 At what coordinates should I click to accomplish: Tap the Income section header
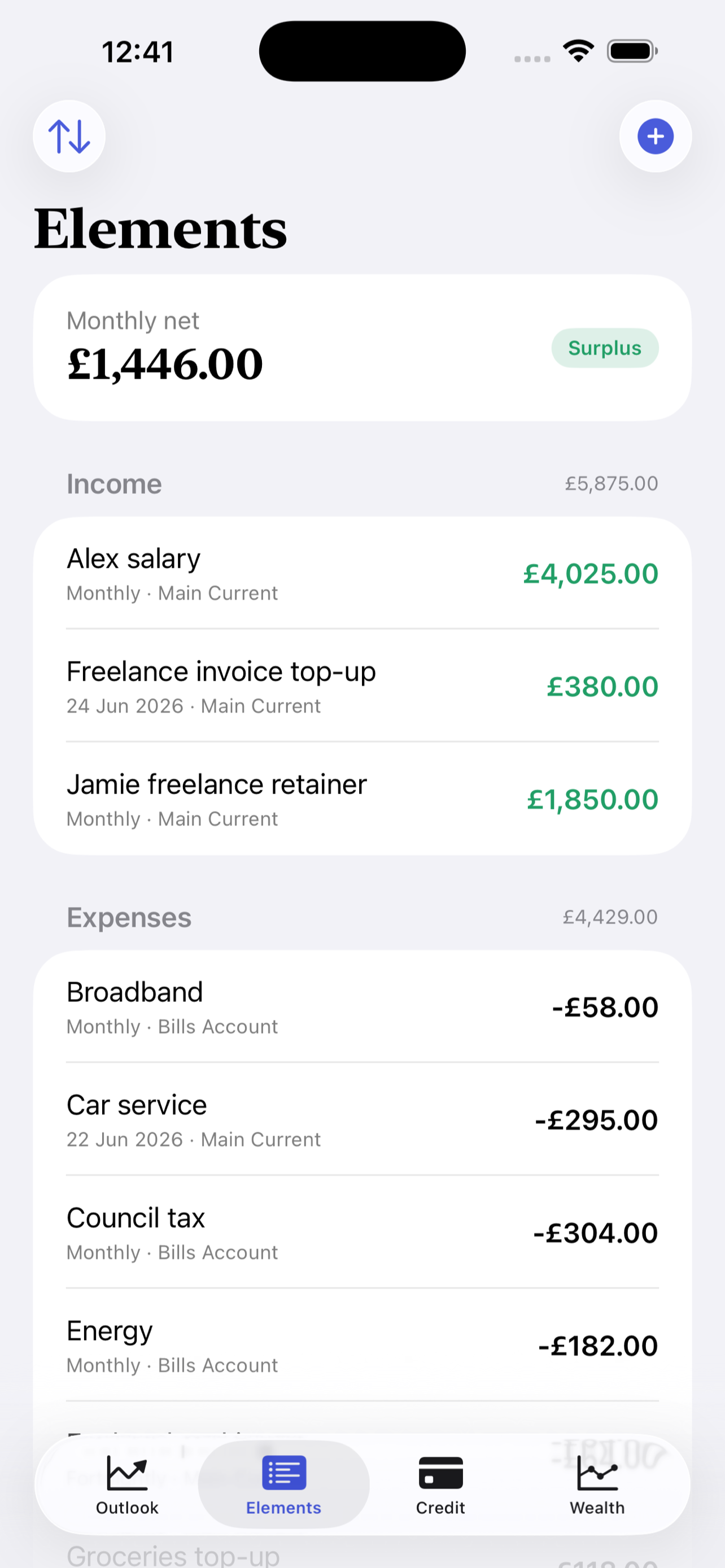coord(114,484)
